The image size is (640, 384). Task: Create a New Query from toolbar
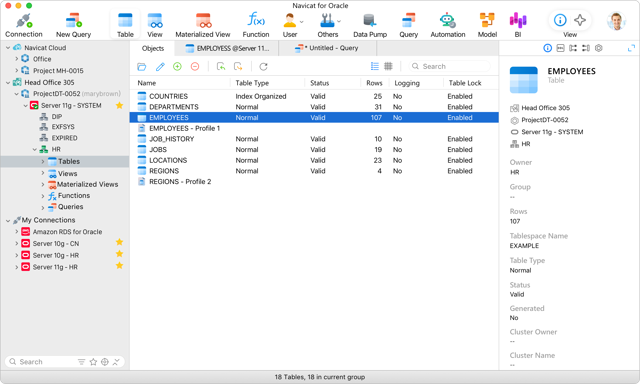click(73, 25)
